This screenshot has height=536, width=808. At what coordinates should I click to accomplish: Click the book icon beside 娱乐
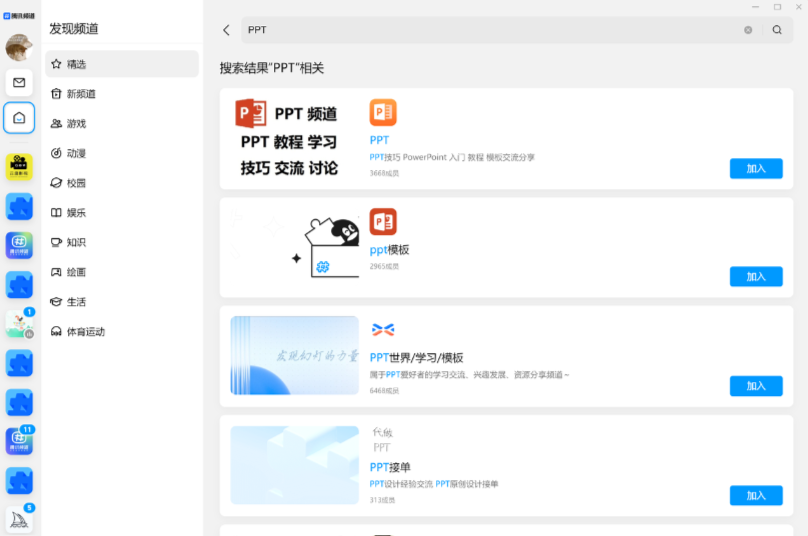(x=56, y=212)
